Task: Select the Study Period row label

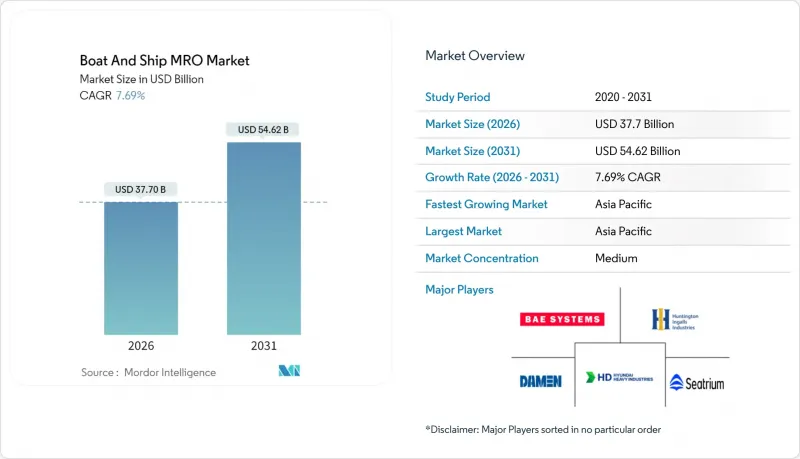Action: [459, 98]
